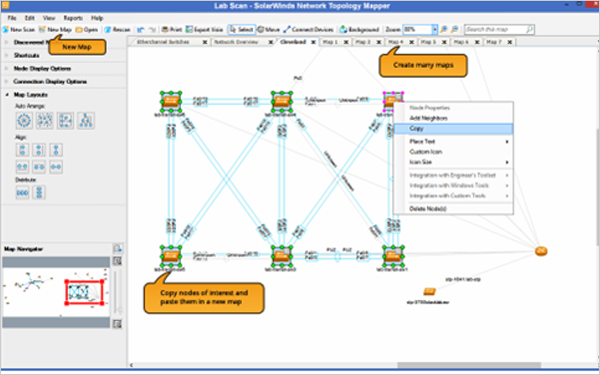Click the zoom in magnifier icon

pyautogui.click(x=444, y=29)
